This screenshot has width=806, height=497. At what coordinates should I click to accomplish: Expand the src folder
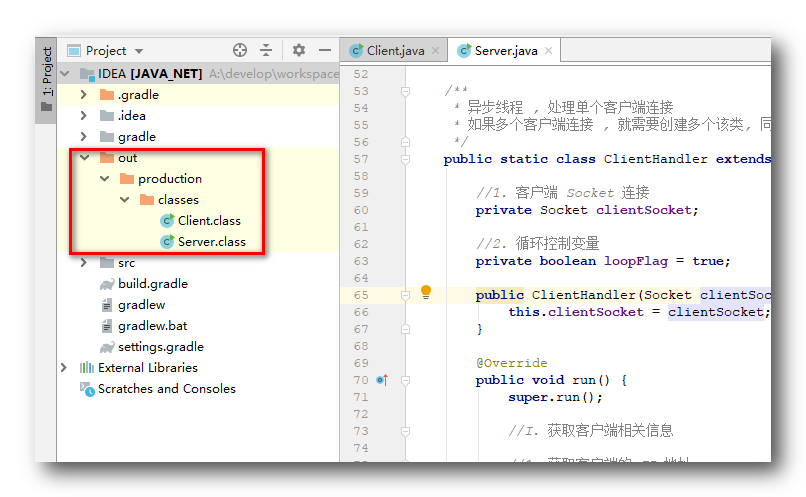click(x=84, y=263)
